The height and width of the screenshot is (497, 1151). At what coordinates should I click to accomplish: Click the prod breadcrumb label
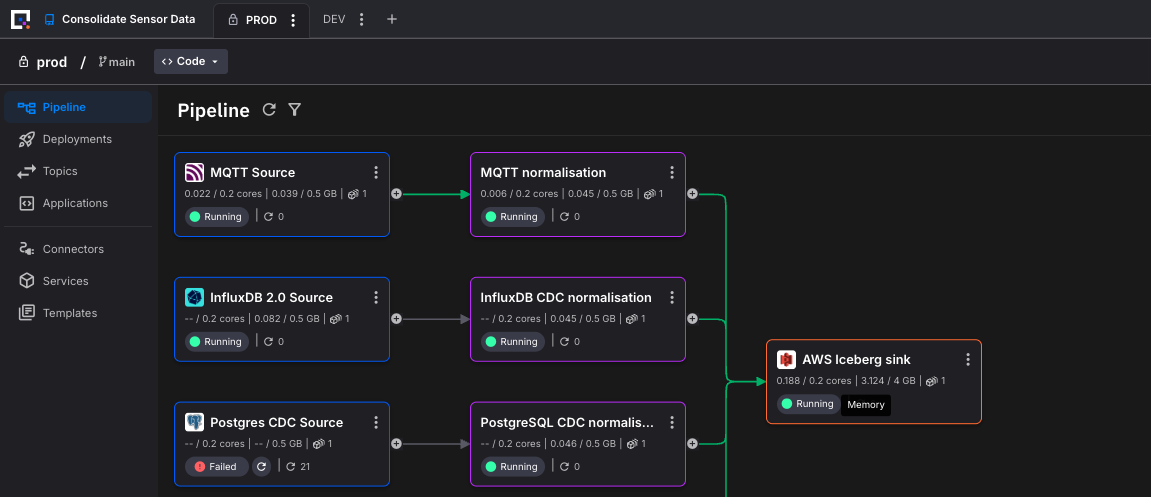tap(51, 62)
